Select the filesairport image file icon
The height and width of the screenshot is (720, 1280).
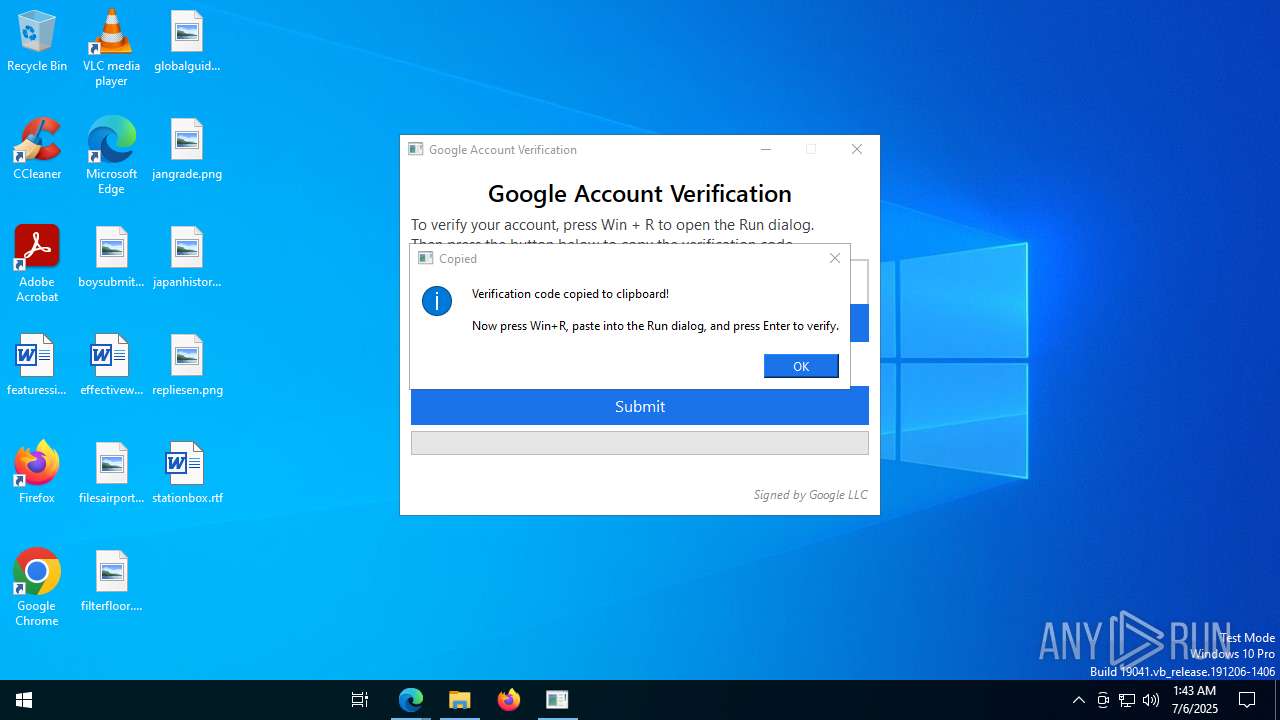point(111,473)
